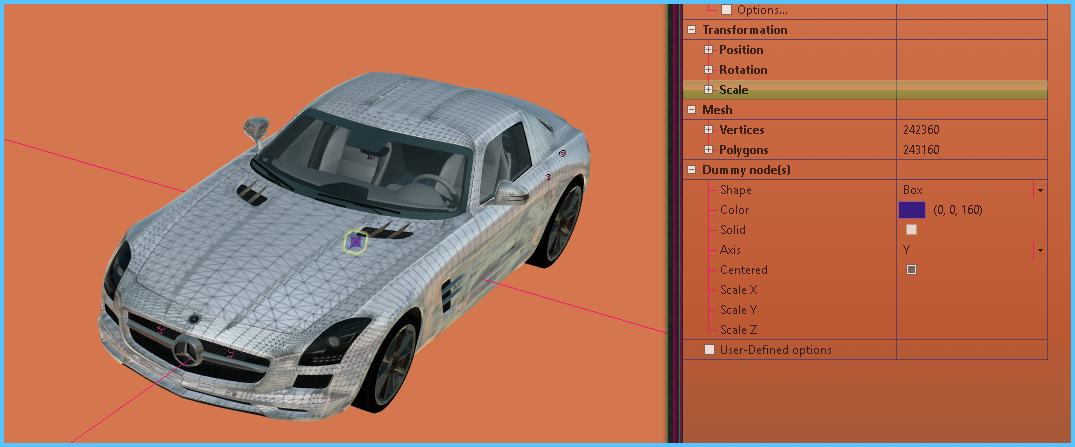Enable User-Defined options checkbox
The height and width of the screenshot is (447, 1075).
point(710,350)
